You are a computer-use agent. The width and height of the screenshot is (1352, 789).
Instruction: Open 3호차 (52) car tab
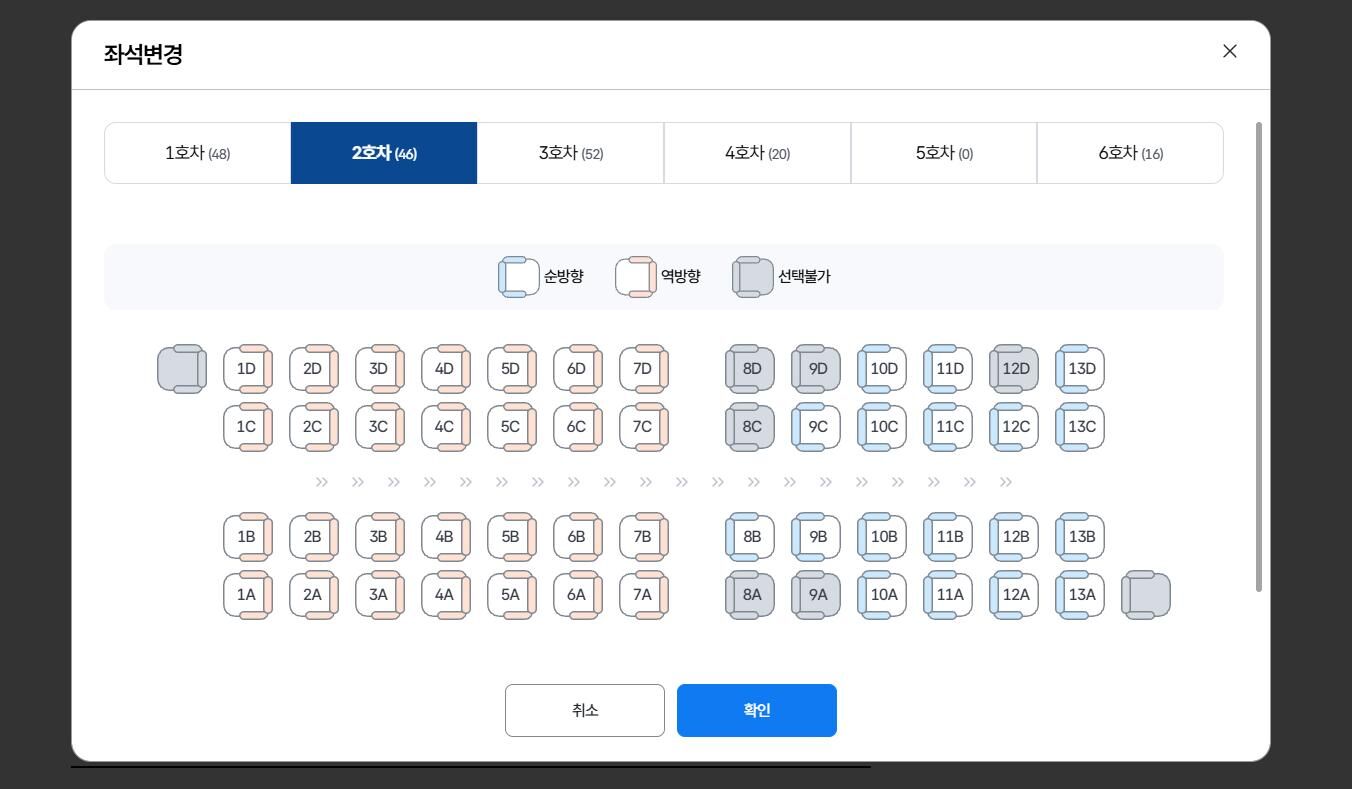[570, 153]
